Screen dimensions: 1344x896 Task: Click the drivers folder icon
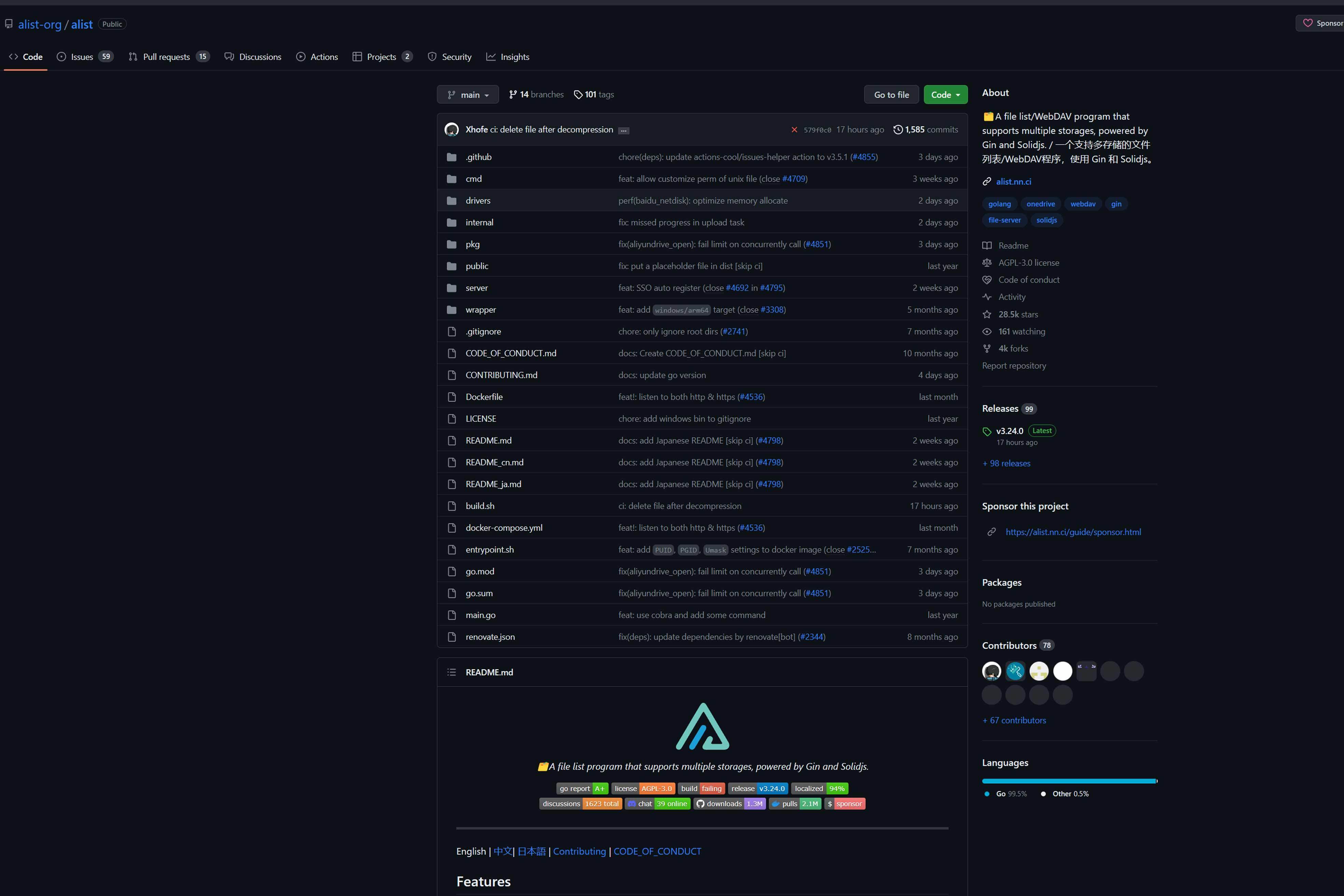pos(451,200)
